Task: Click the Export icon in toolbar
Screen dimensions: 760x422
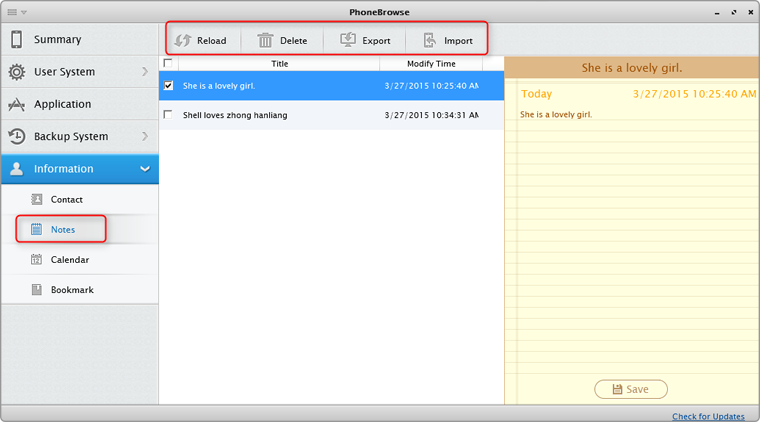Action: click(348, 40)
